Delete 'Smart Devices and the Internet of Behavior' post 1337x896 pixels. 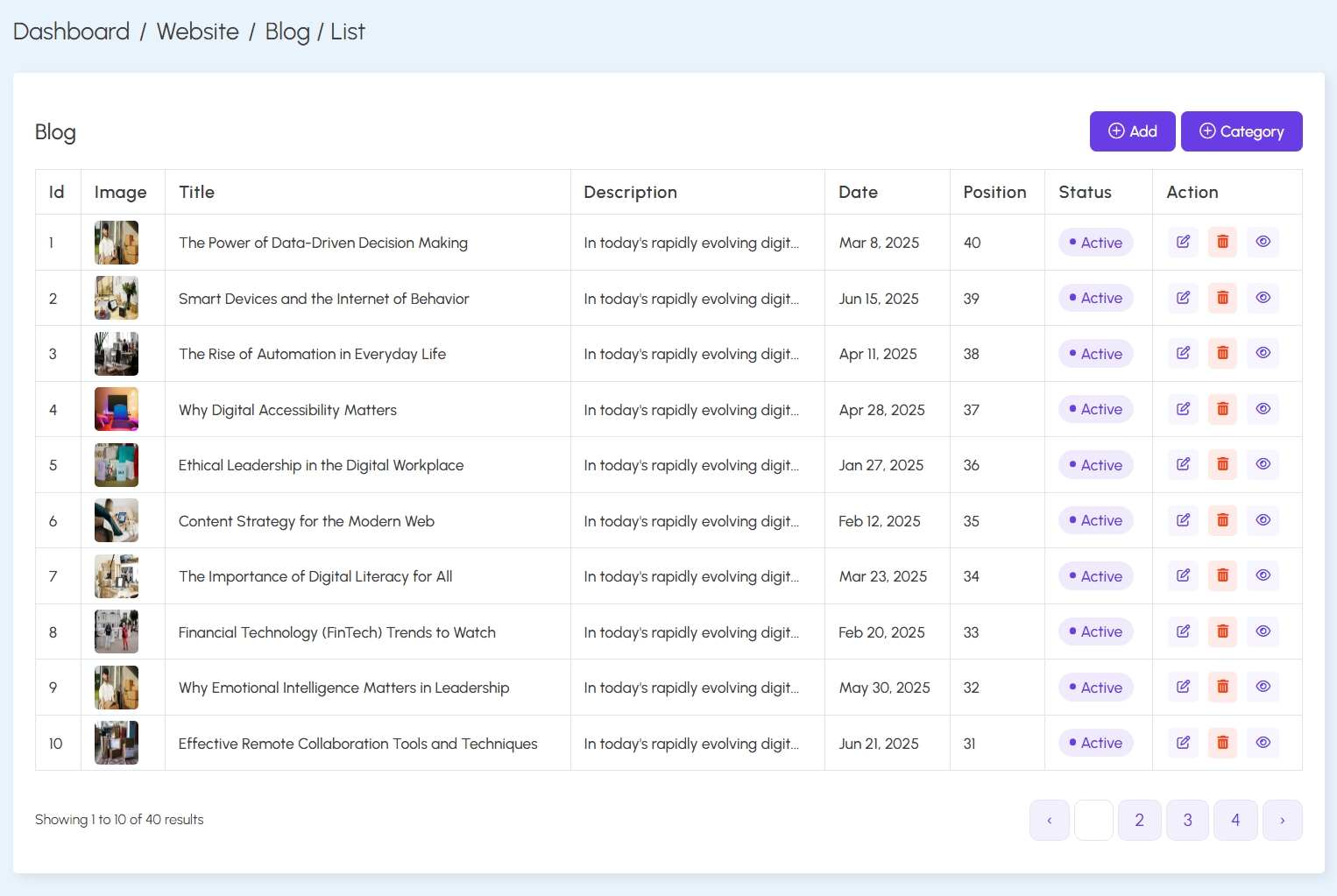coord(1223,298)
